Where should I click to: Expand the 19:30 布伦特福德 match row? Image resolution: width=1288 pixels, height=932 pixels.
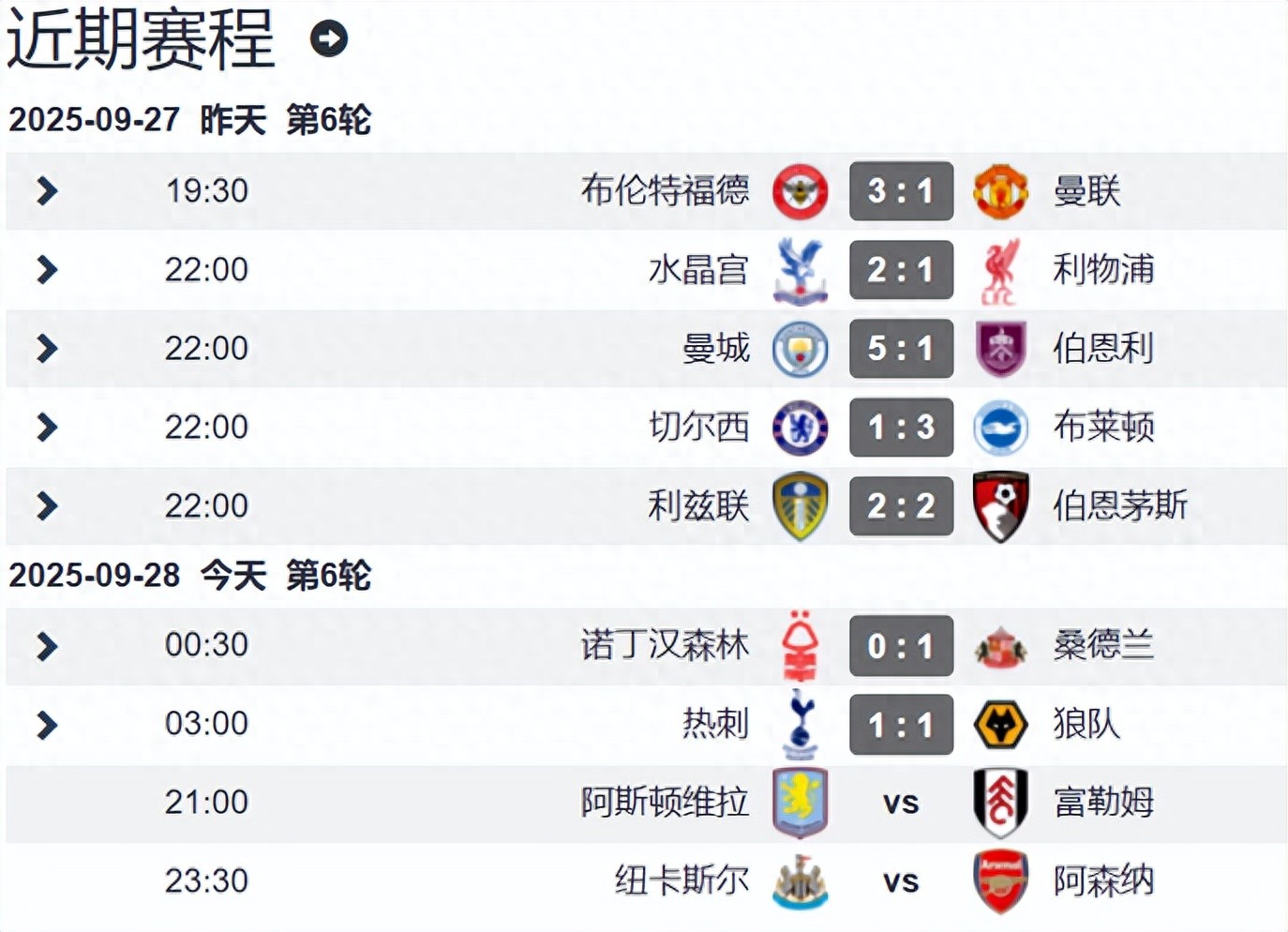tap(47, 191)
